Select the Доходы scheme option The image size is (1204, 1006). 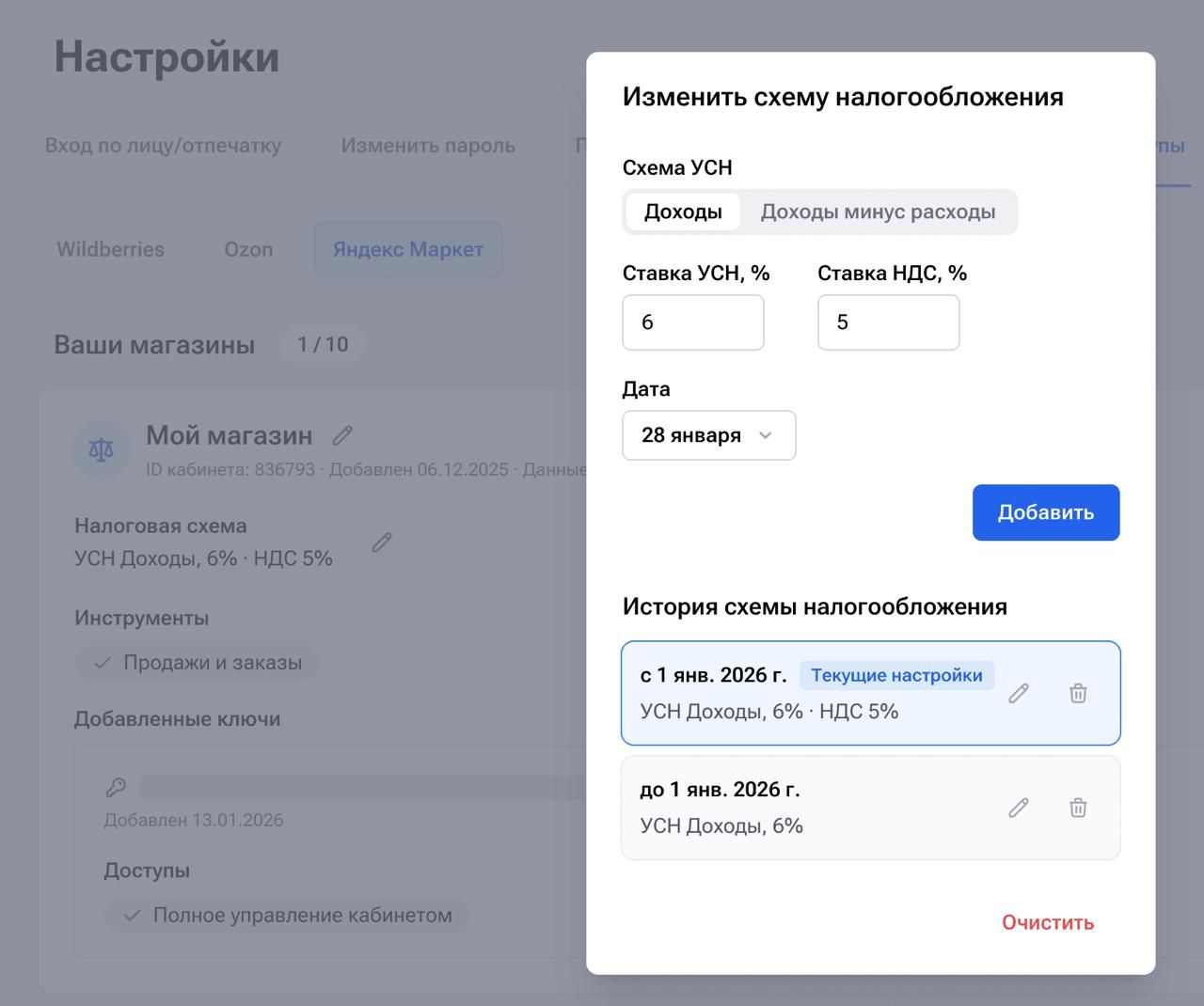pyautogui.click(x=683, y=212)
